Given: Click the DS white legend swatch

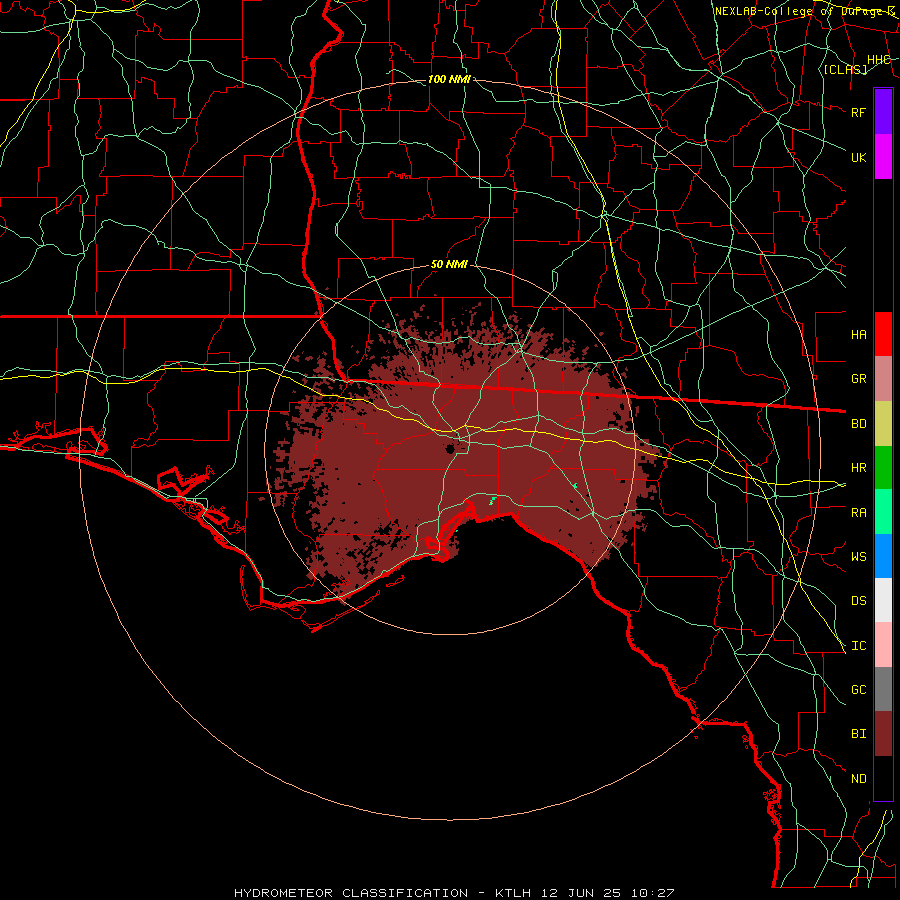Looking at the screenshot, I should [883, 600].
